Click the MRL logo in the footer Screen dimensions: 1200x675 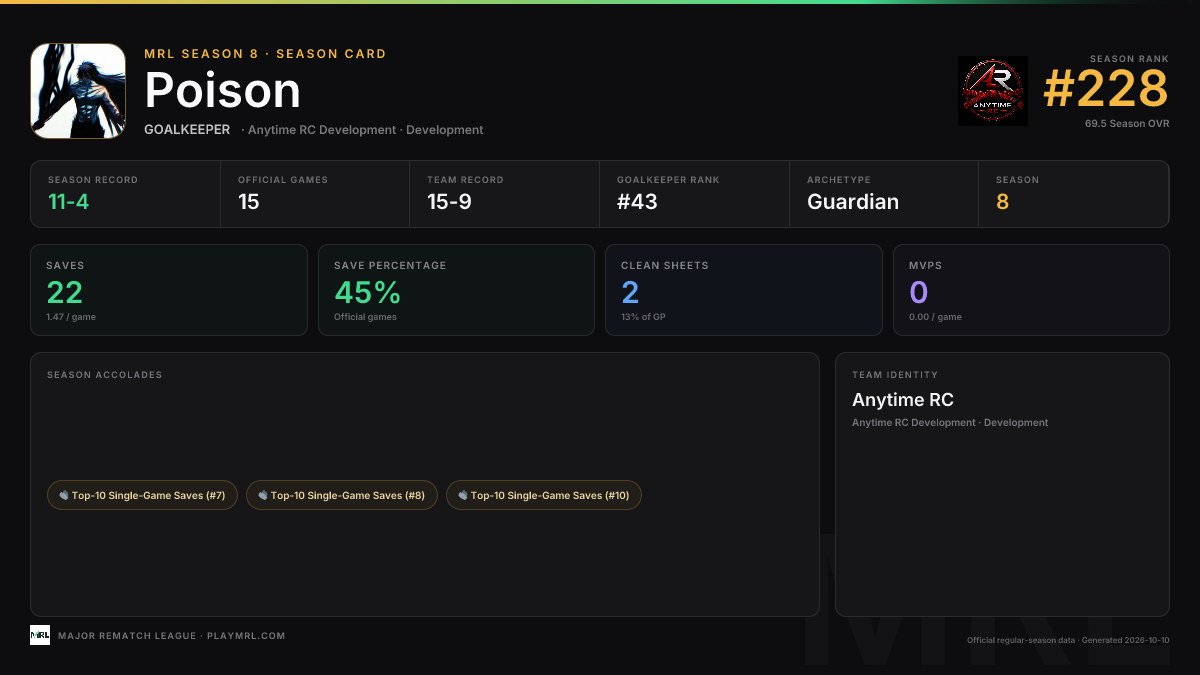pos(40,635)
